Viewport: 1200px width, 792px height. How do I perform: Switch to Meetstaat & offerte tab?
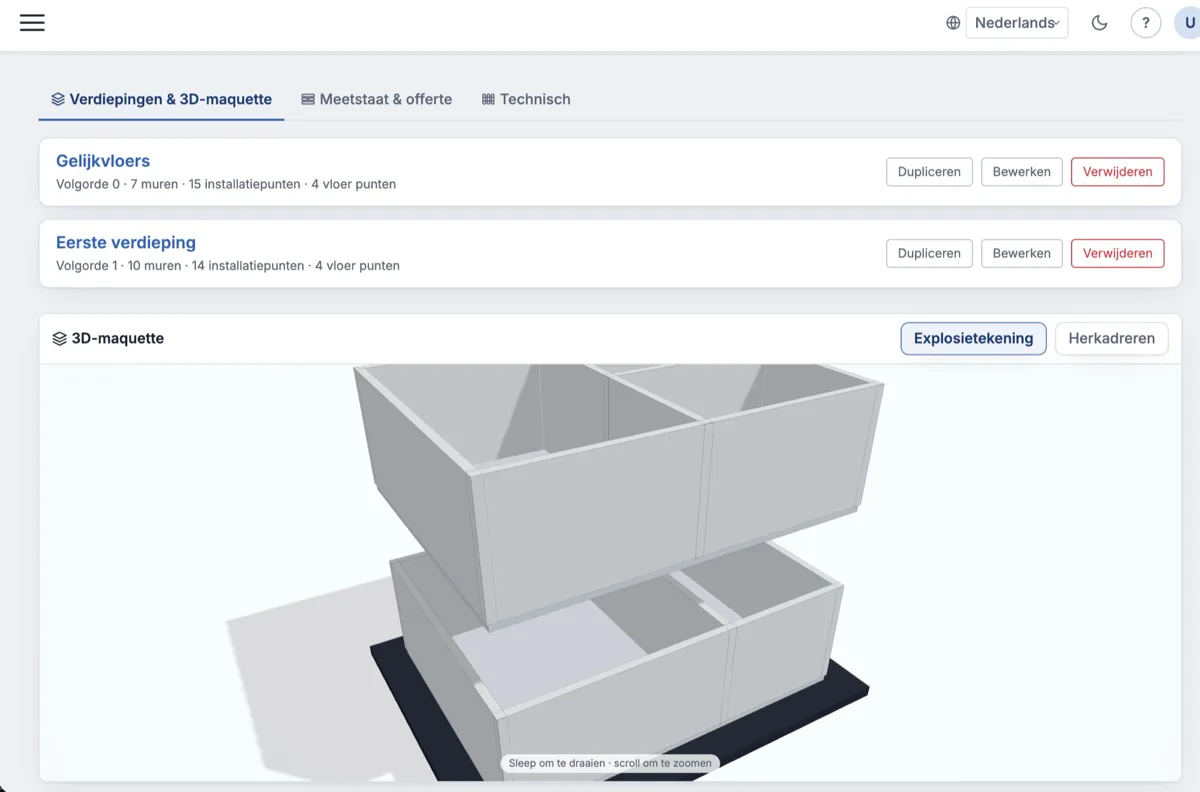pyautogui.click(x=376, y=99)
